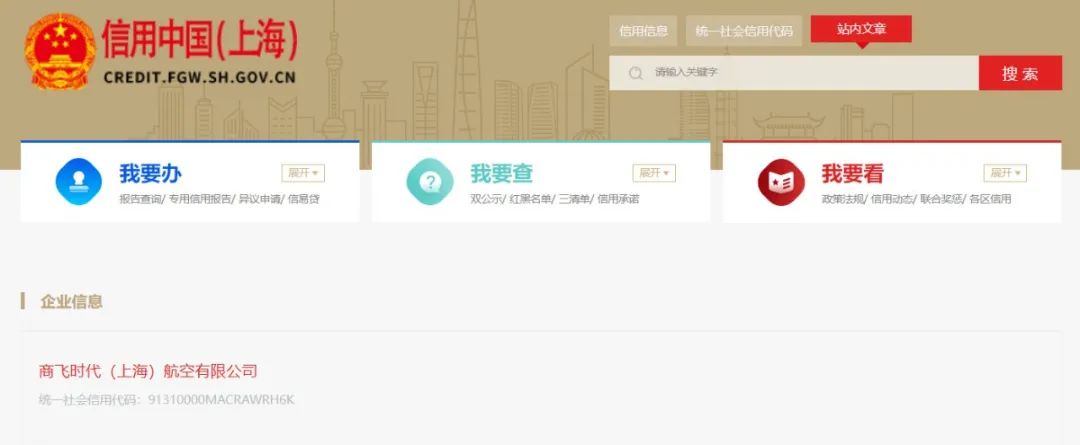The width and height of the screenshot is (1080, 445).
Task: Click the red 搜索 button
Action: coord(1020,73)
